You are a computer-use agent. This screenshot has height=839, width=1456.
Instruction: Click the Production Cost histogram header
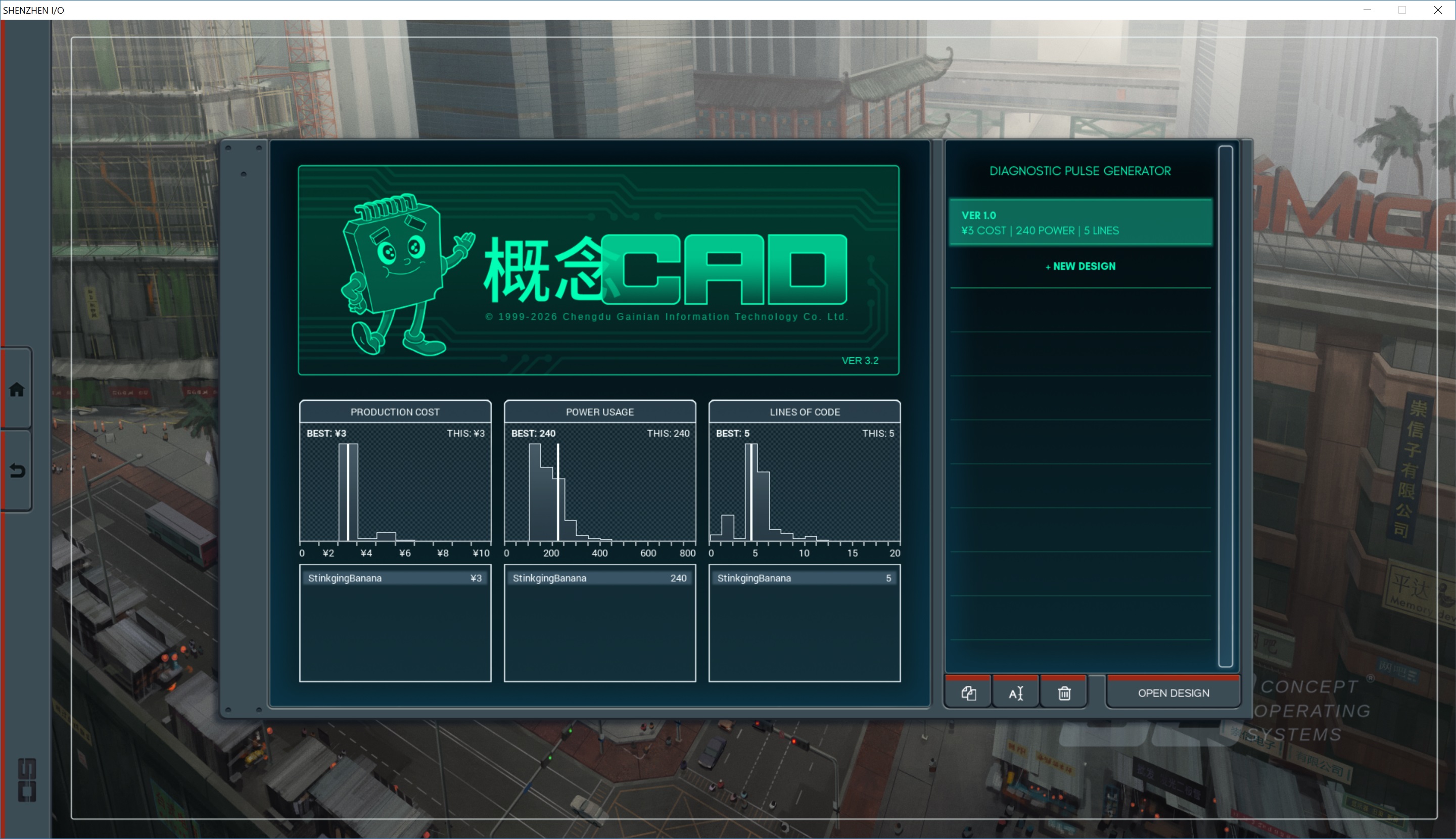coord(395,412)
